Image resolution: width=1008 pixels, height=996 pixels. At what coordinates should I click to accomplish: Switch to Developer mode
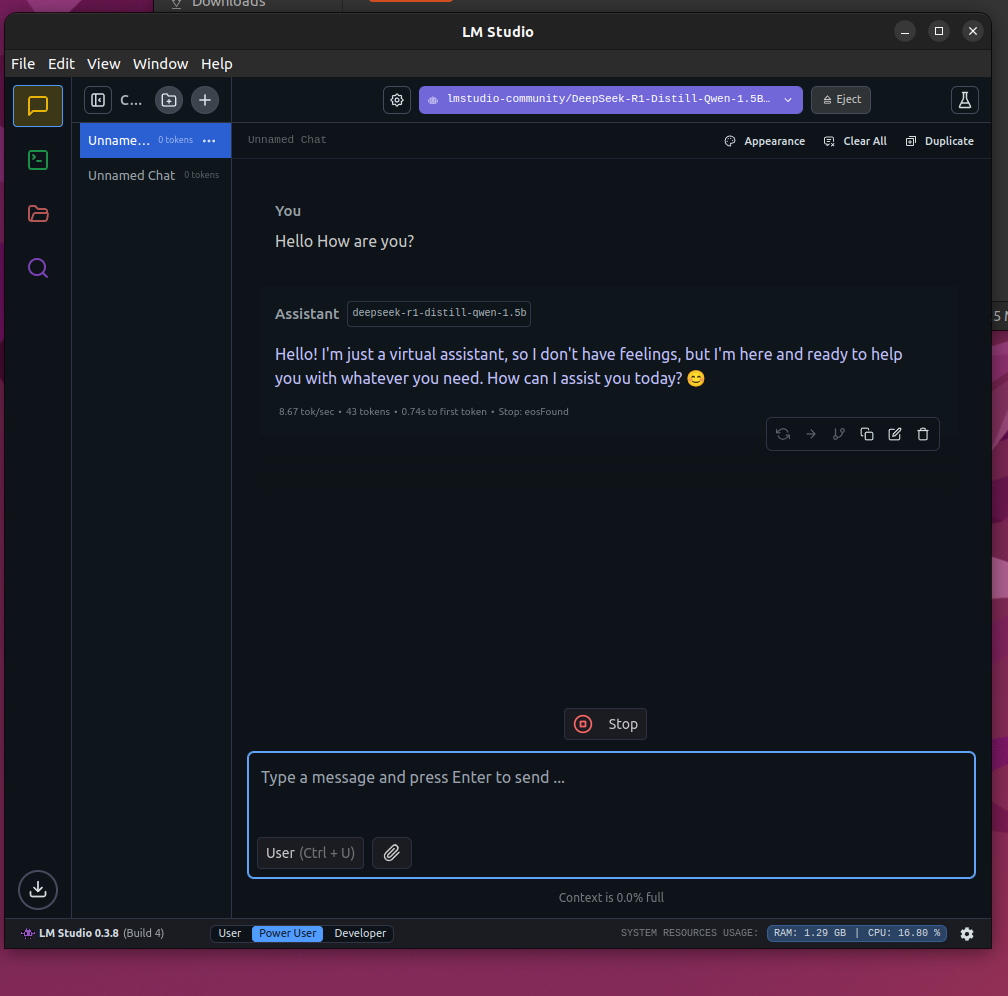click(x=359, y=933)
